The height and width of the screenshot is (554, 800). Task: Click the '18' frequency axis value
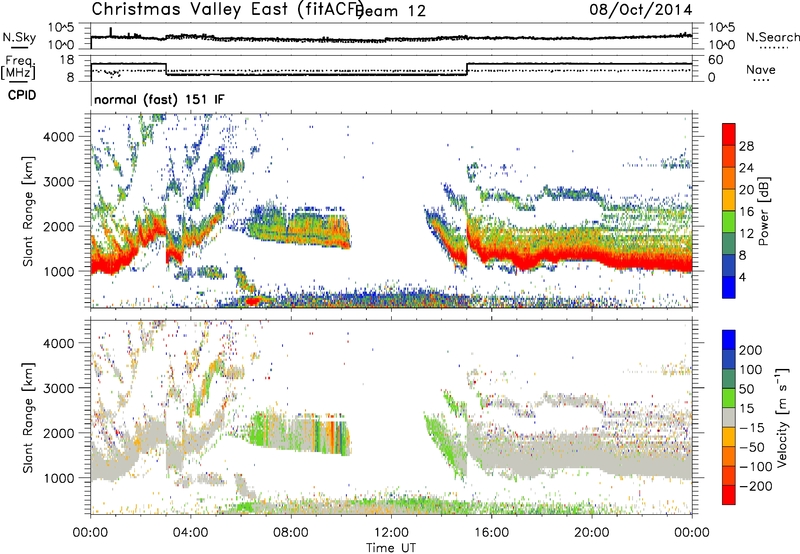[x=67, y=60]
